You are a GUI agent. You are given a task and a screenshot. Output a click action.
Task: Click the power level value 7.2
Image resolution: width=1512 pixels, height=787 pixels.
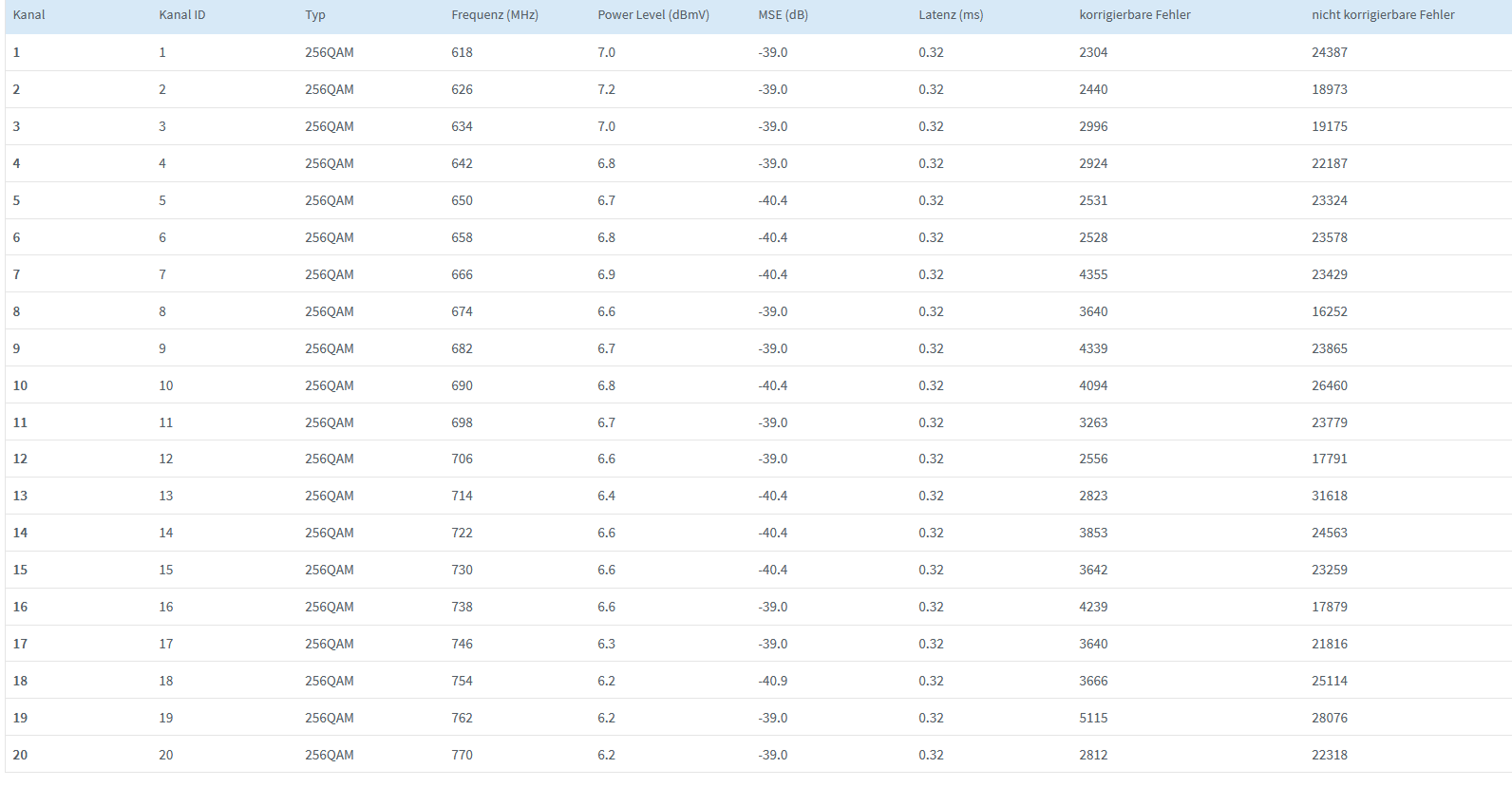607,89
